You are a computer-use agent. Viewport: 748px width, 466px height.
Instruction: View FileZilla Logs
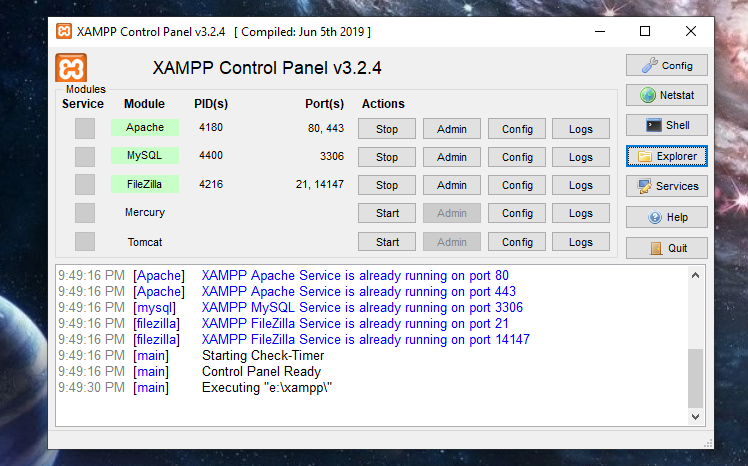coord(581,185)
